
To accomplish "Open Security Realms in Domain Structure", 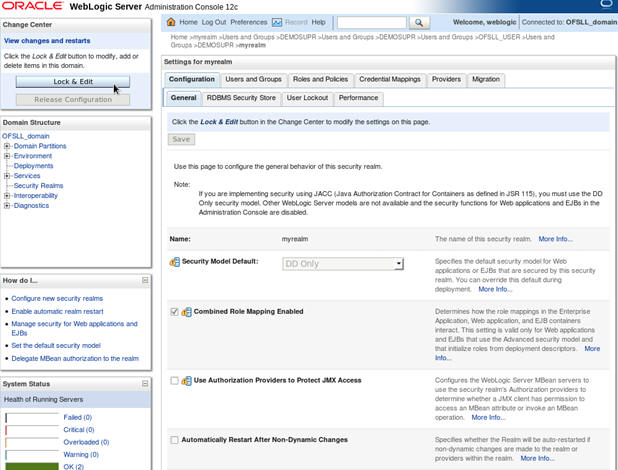I will pyautogui.click(x=38, y=186).
